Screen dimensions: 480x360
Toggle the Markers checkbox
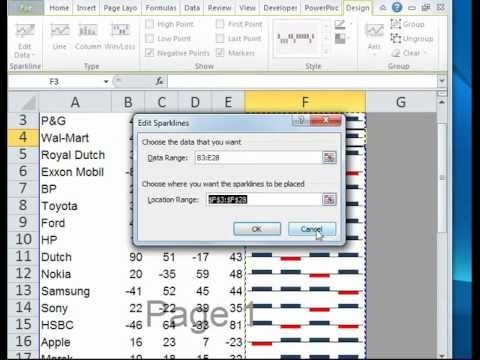click(x=220, y=53)
